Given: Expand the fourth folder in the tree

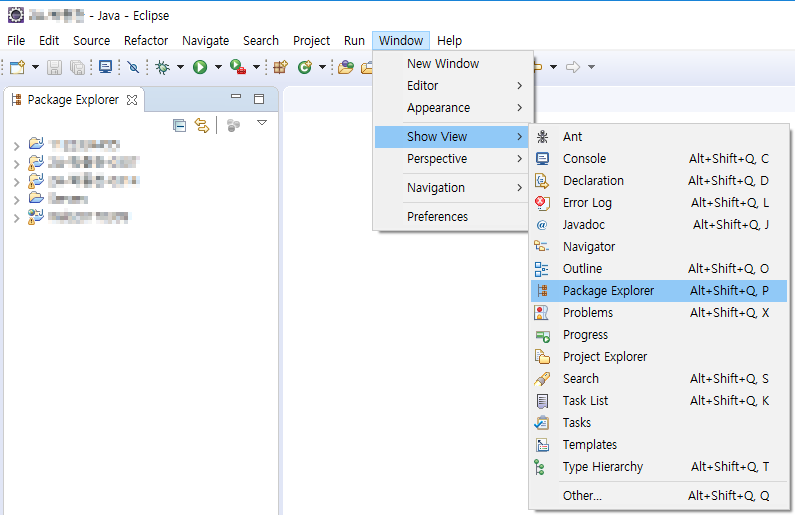Looking at the screenshot, I should 17,200.
